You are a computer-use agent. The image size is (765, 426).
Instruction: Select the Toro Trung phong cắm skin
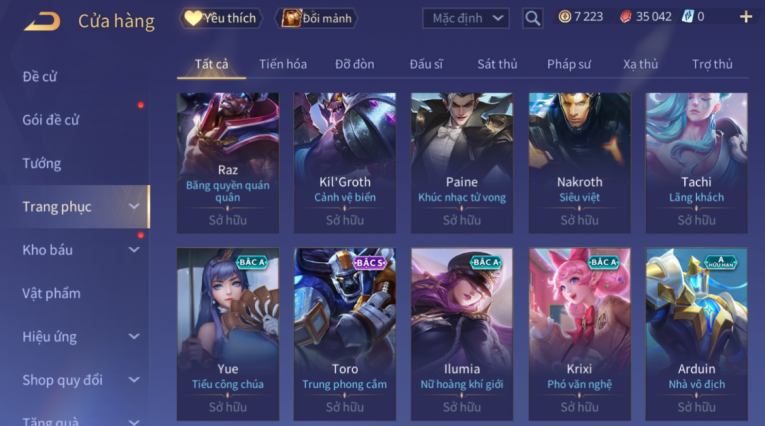click(344, 334)
